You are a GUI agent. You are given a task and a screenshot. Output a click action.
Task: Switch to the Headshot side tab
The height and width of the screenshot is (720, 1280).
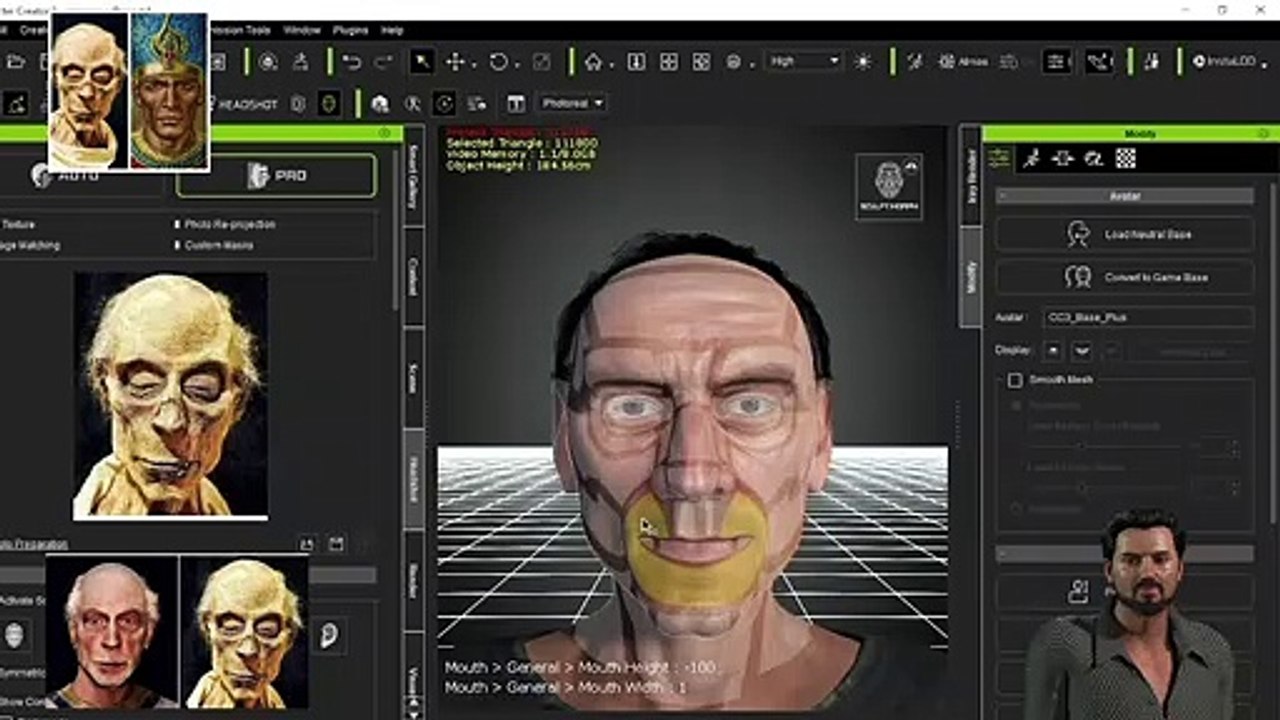click(413, 480)
